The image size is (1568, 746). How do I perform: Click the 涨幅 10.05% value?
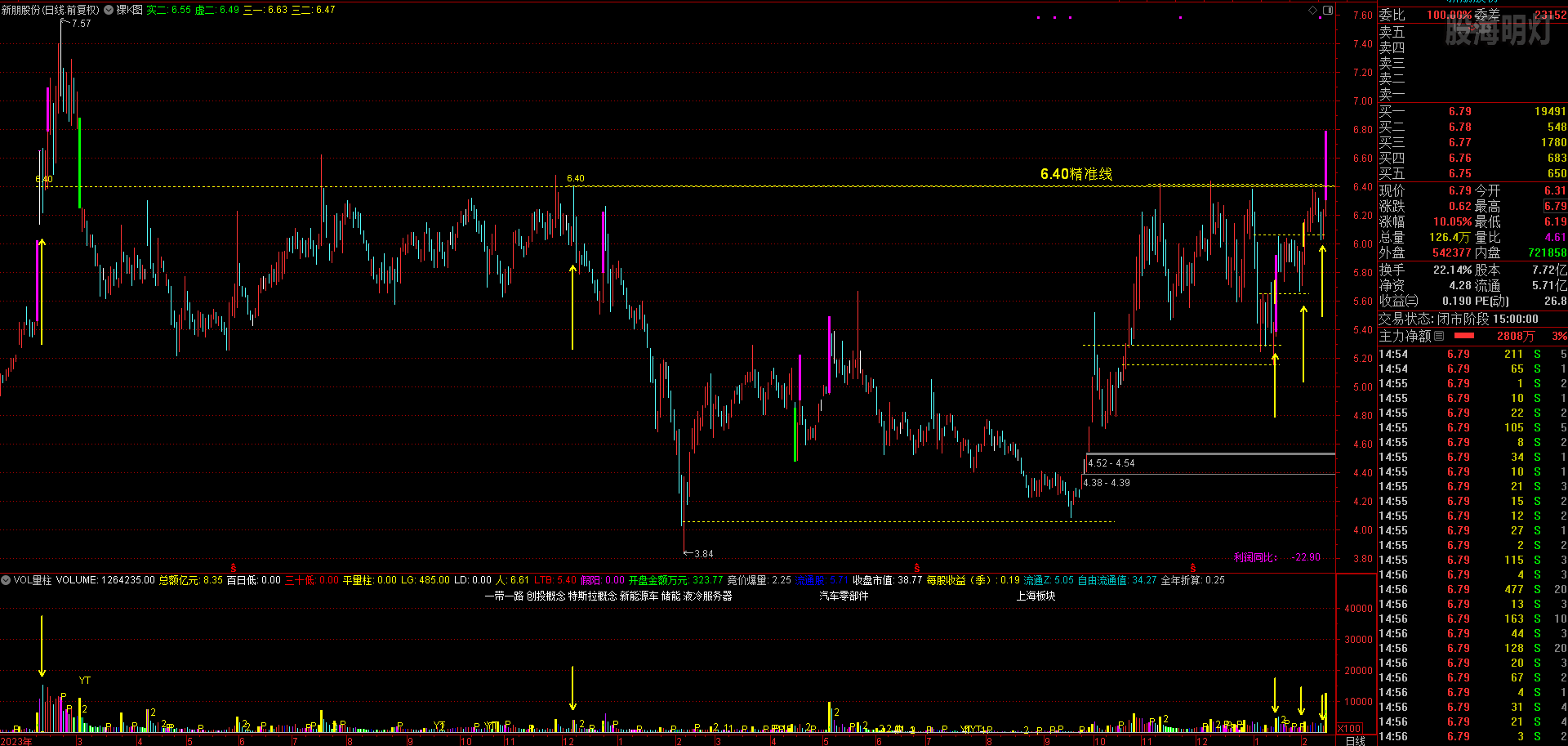[1452, 221]
